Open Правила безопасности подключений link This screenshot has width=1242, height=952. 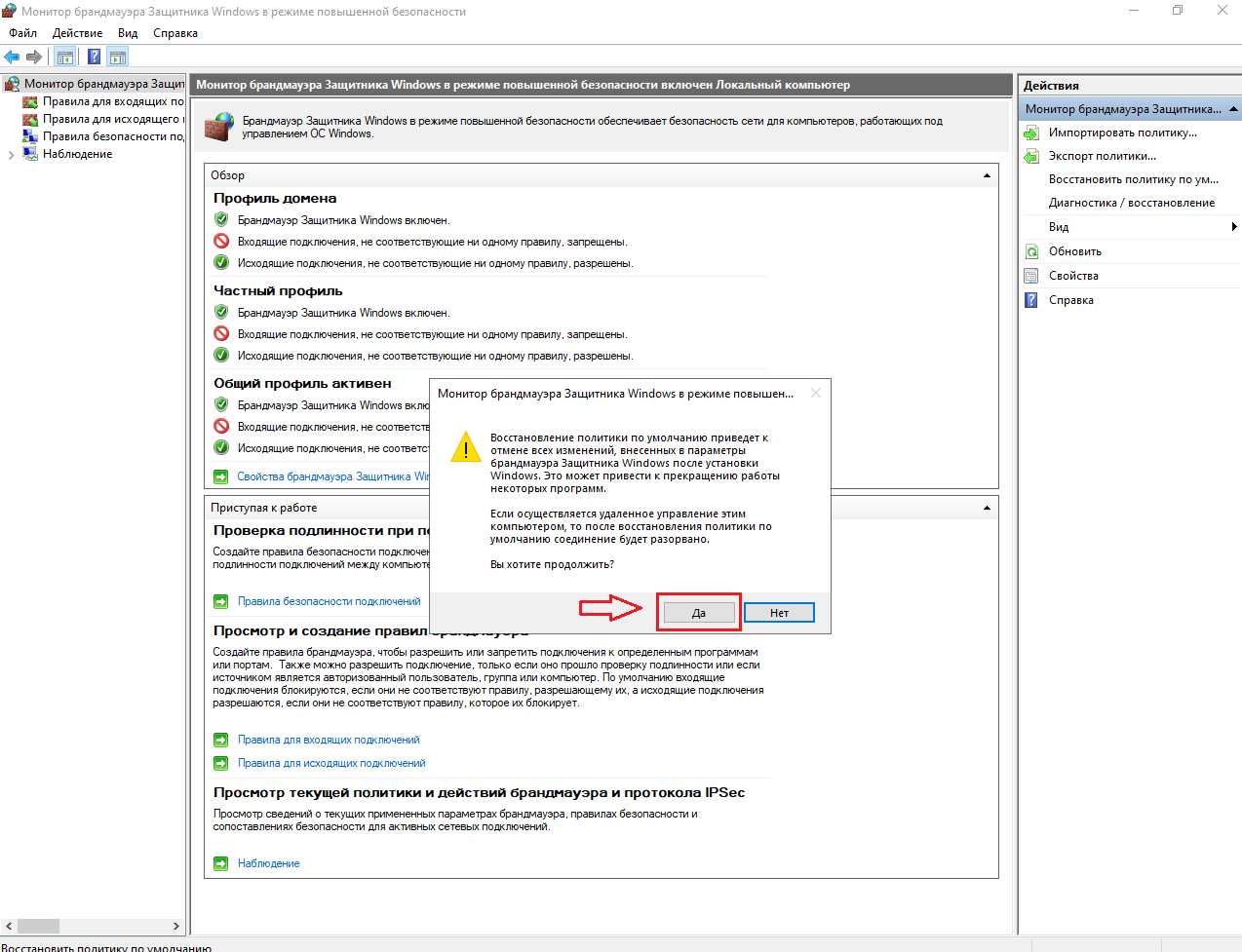pos(330,601)
